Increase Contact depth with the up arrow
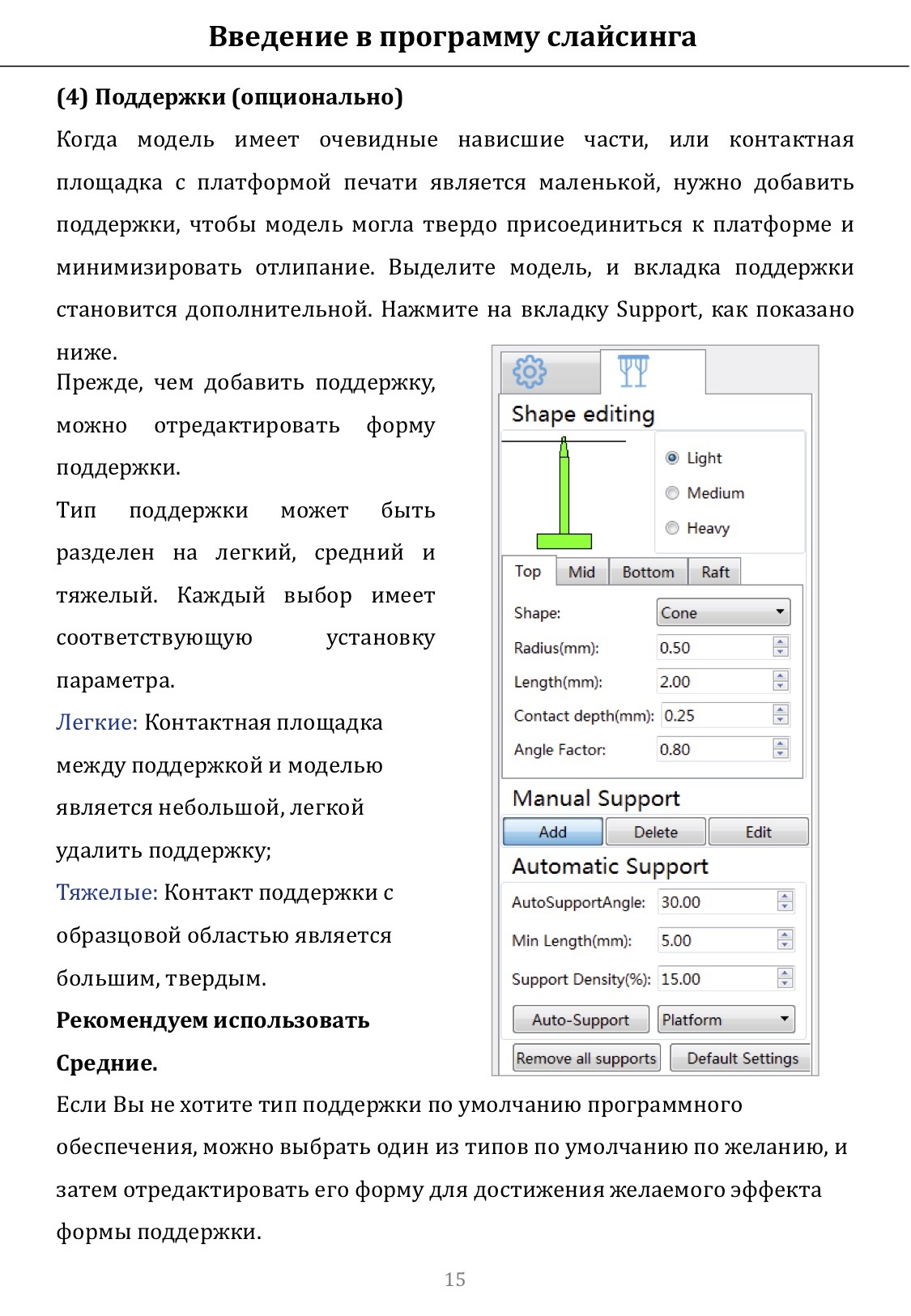The height and width of the screenshot is (1316, 911). tap(781, 709)
